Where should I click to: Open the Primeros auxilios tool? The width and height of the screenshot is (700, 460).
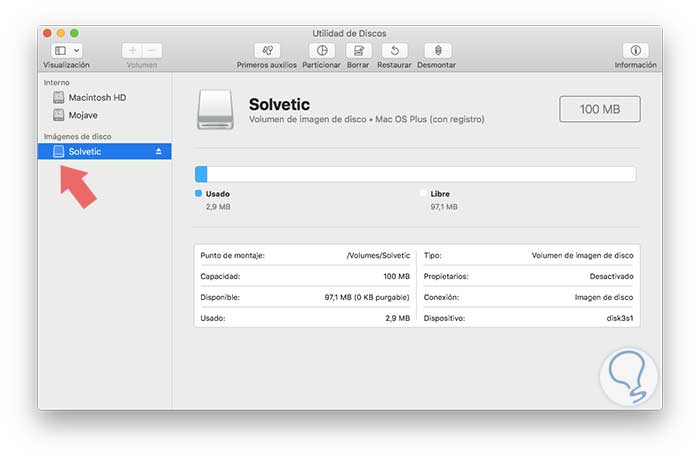tap(267, 50)
